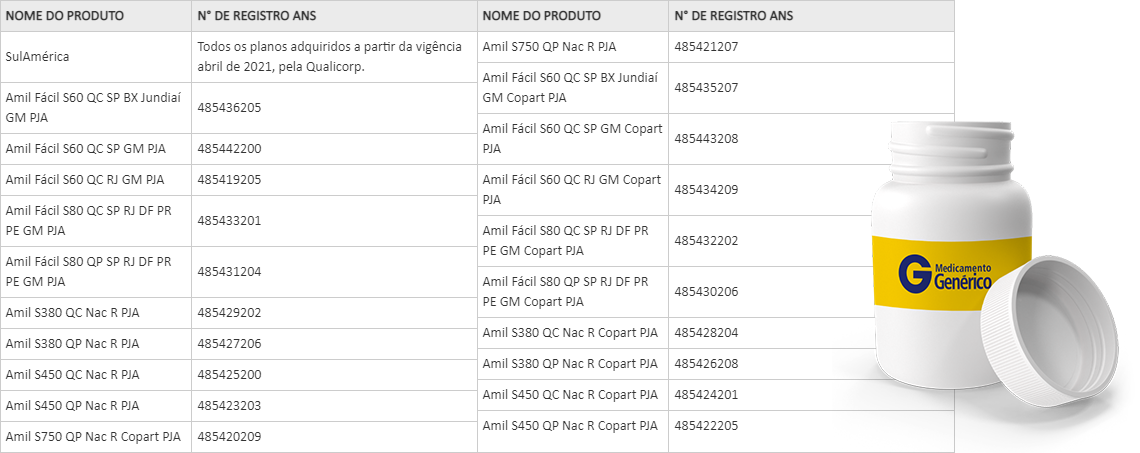Click the Qualicorp April 2021 plans text
Viewport: 1140px width, 453px height.
(329, 57)
